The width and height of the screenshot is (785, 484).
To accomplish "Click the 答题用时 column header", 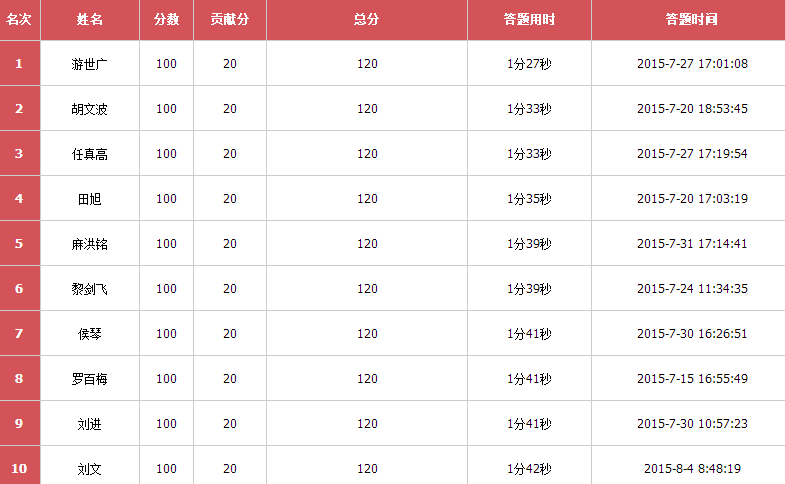I will [529, 20].
